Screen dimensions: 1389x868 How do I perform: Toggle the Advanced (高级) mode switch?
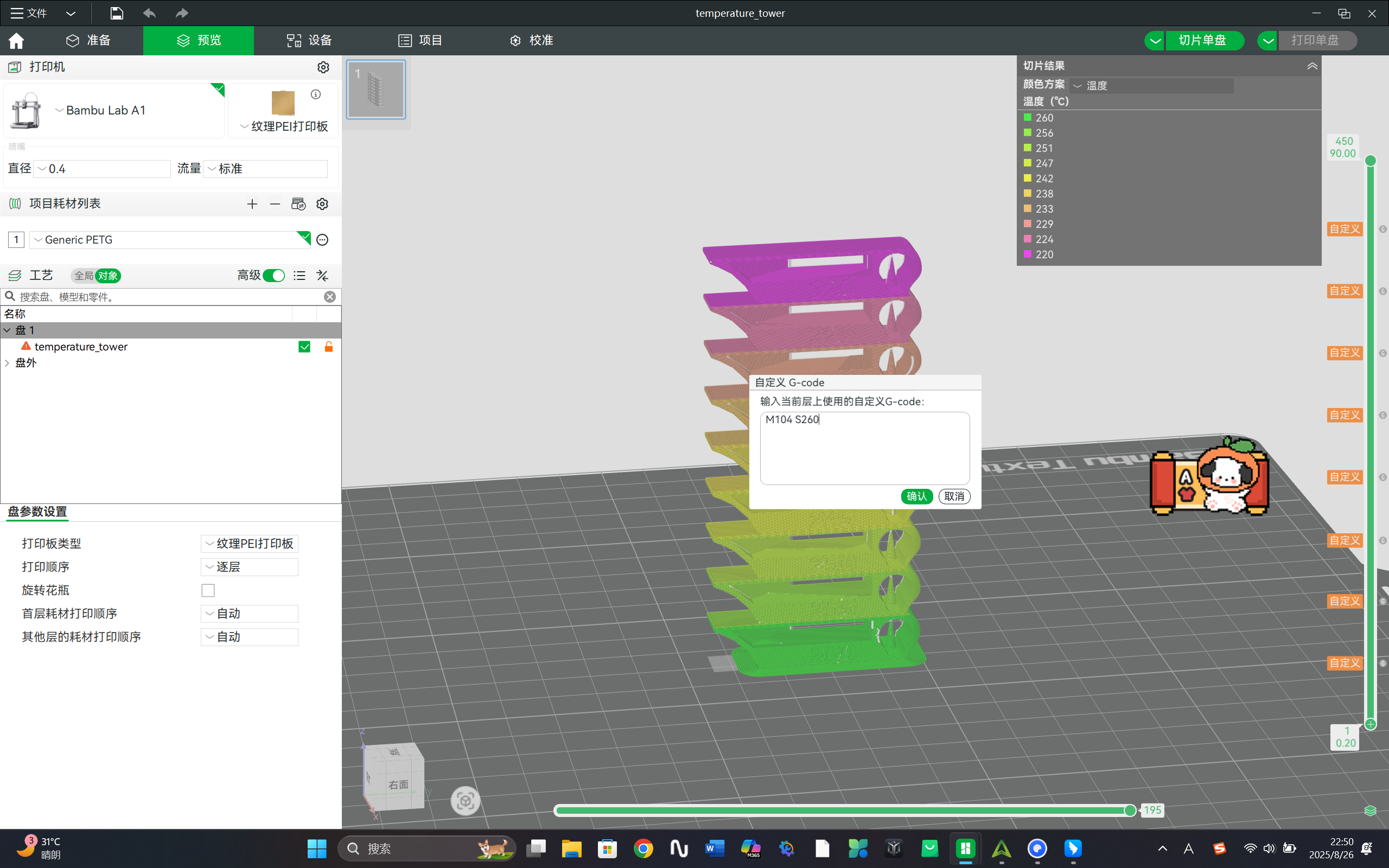point(274,276)
